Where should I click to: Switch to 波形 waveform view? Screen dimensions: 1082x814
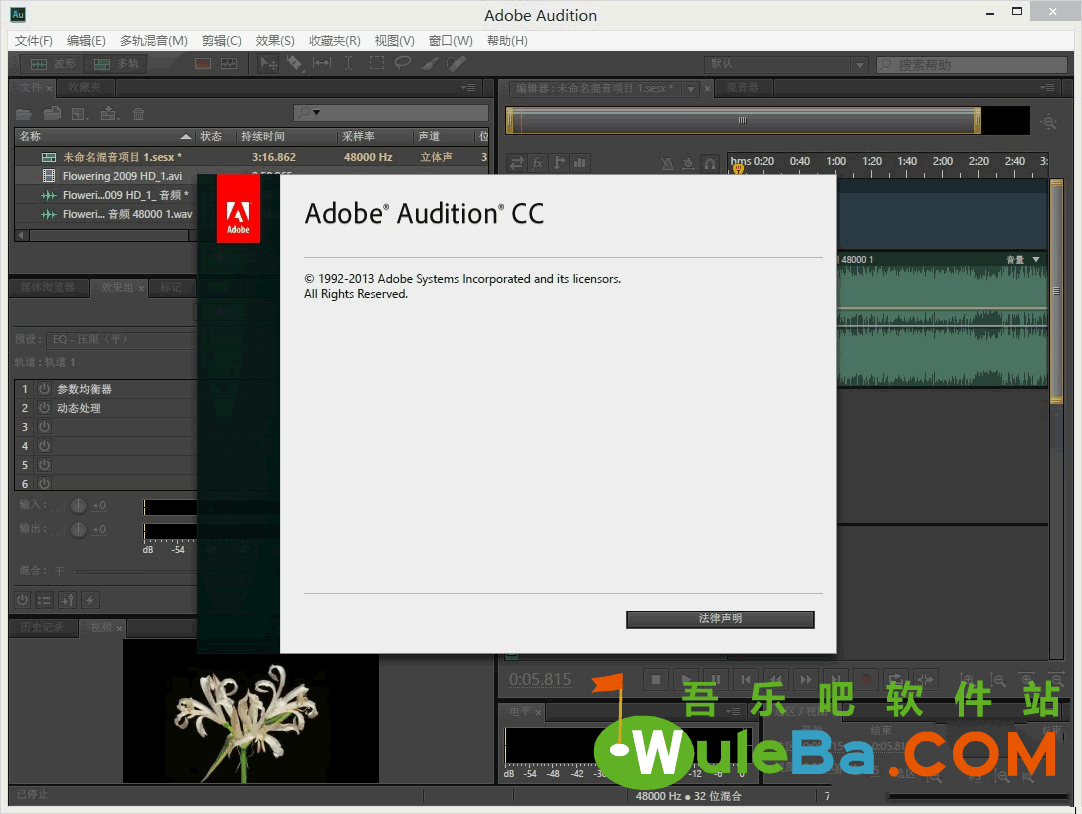[x=54, y=63]
